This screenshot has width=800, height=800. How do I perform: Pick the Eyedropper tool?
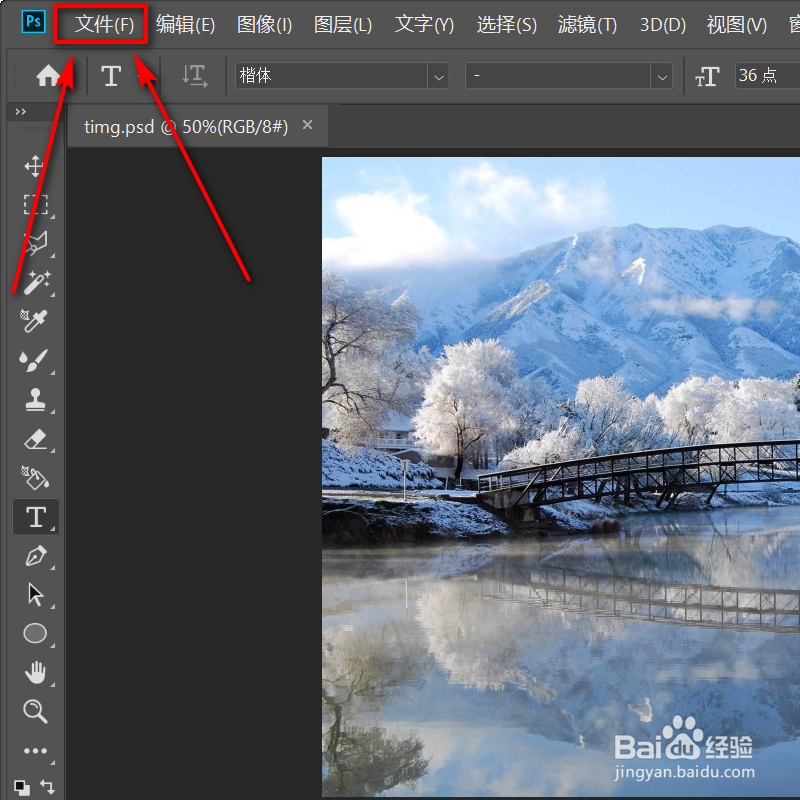pos(35,320)
